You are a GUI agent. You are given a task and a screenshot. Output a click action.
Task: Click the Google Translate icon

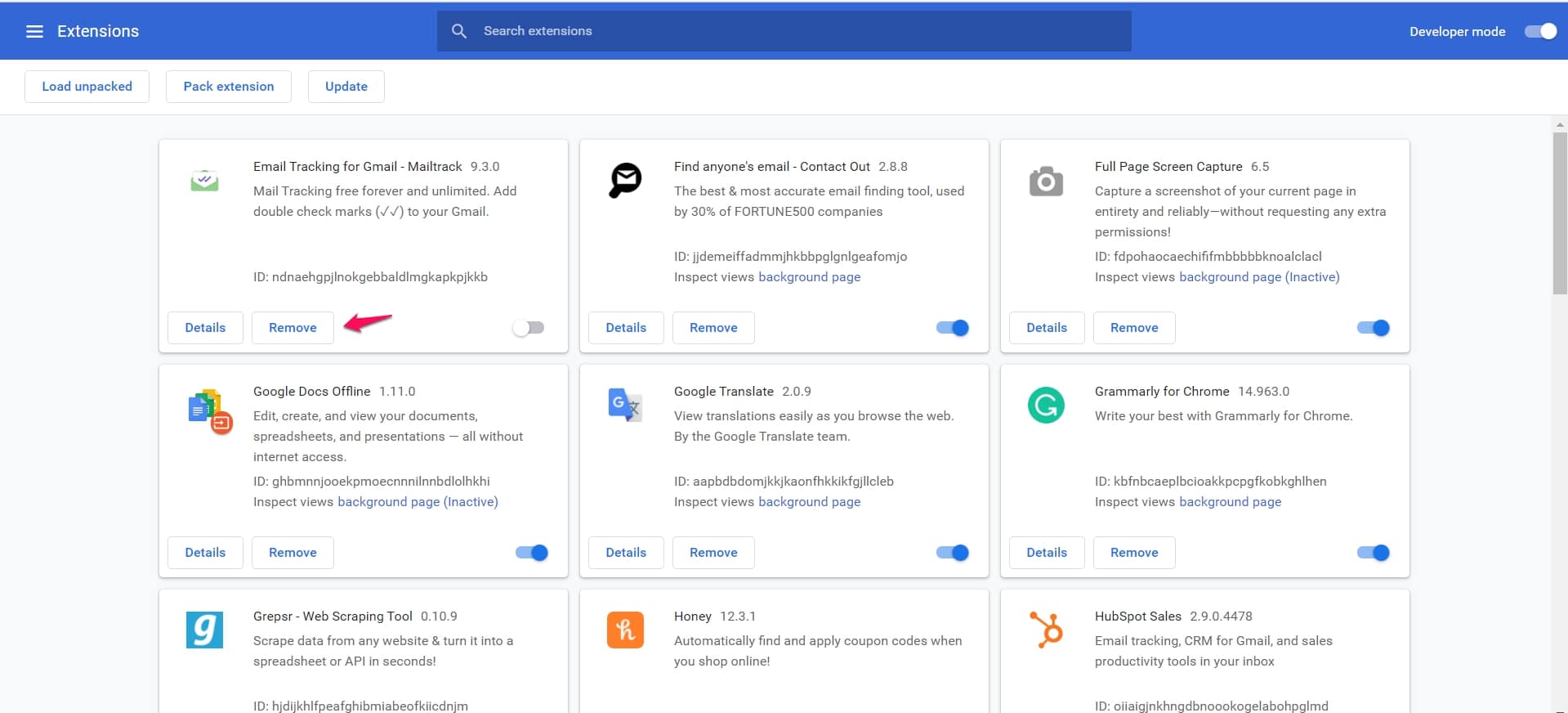[626, 405]
